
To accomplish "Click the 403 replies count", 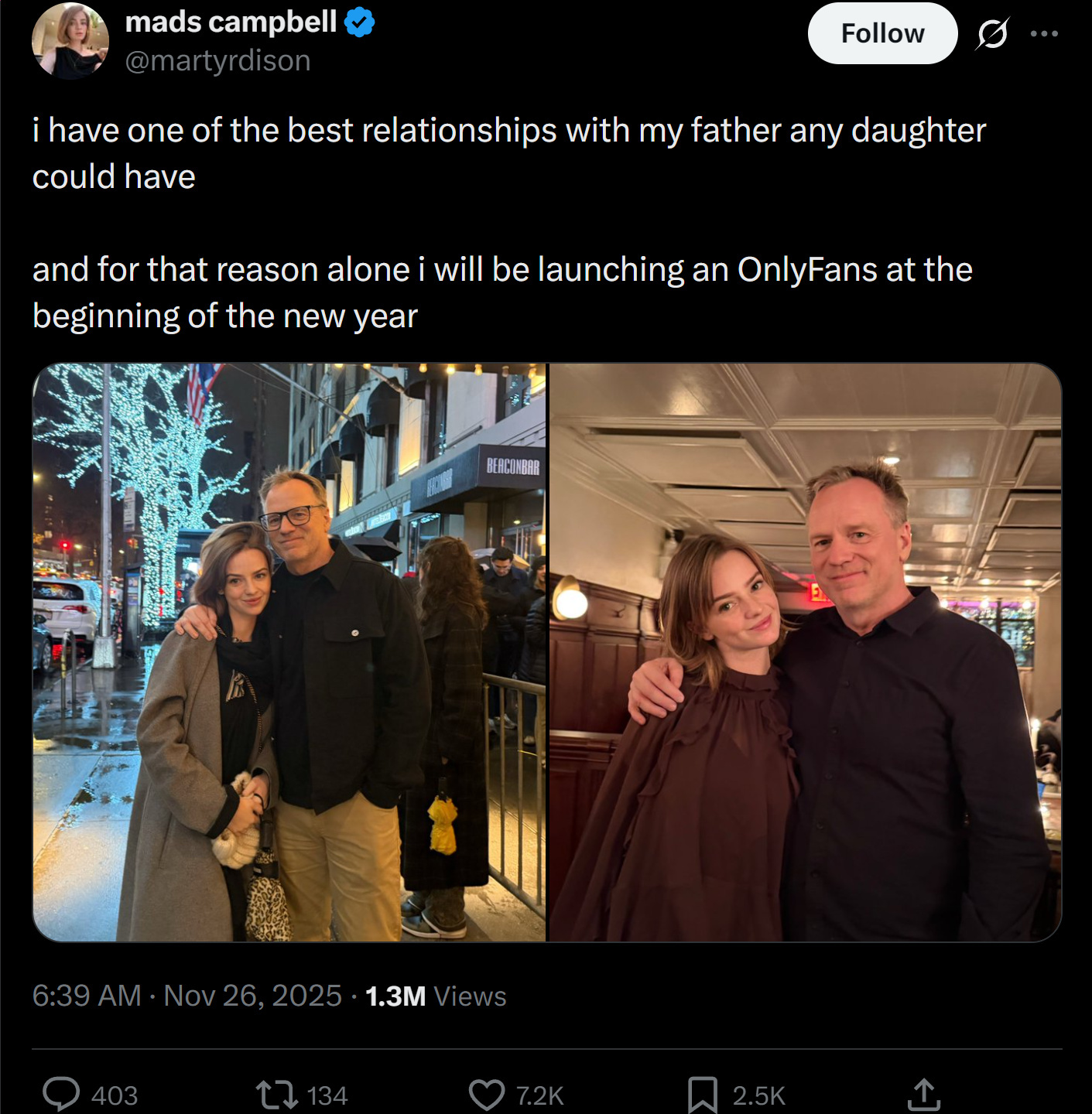I will click(115, 1095).
